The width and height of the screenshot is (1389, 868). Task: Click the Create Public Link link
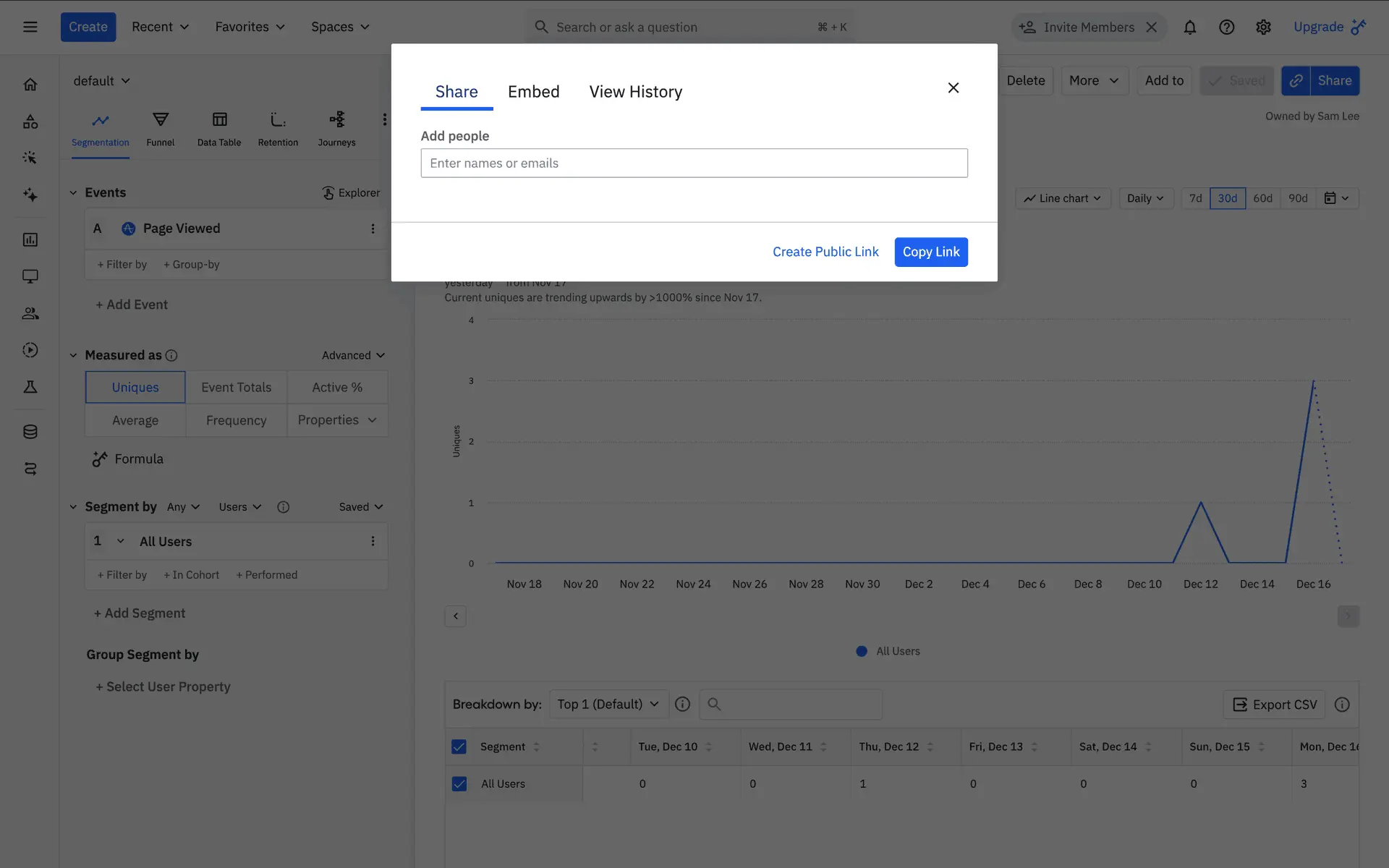tap(825, 252)
